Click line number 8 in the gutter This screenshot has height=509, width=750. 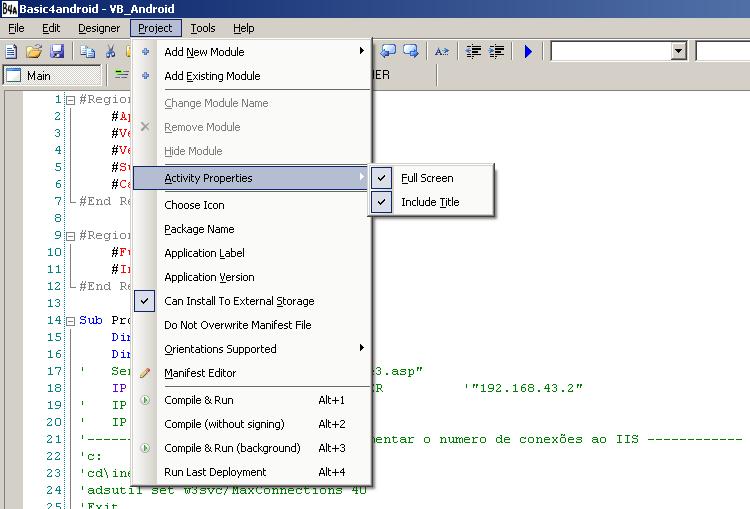(57, 218)
